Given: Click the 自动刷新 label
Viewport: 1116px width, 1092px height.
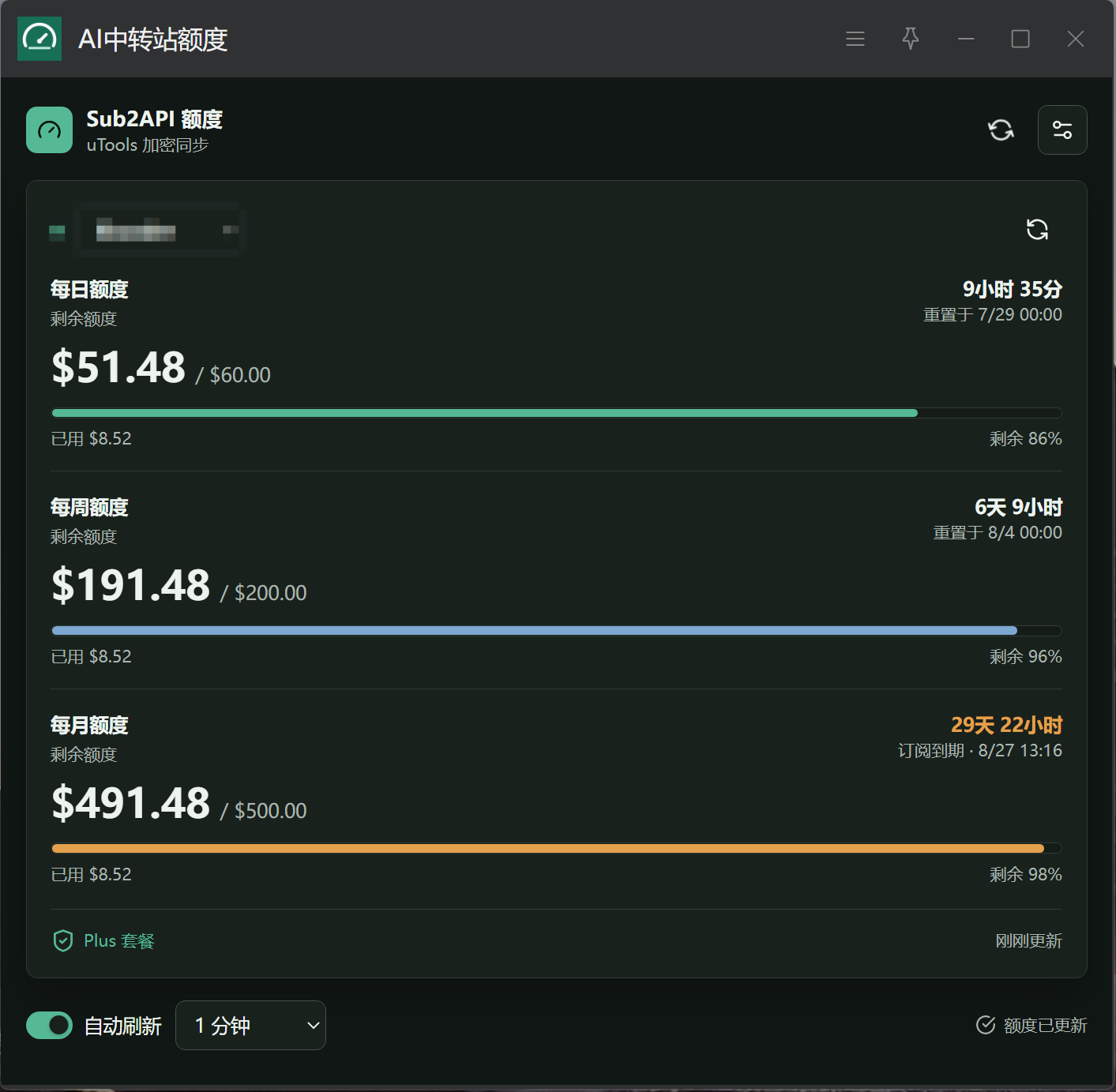Looking at the screenshot, I should coord(122,1026).
